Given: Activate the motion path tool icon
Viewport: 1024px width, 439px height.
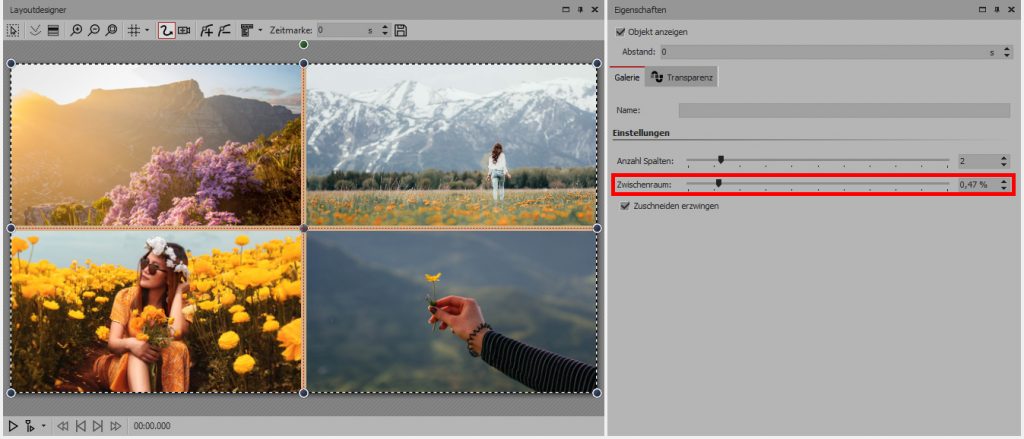Looking at the screenshot, I should click(167, 31).
